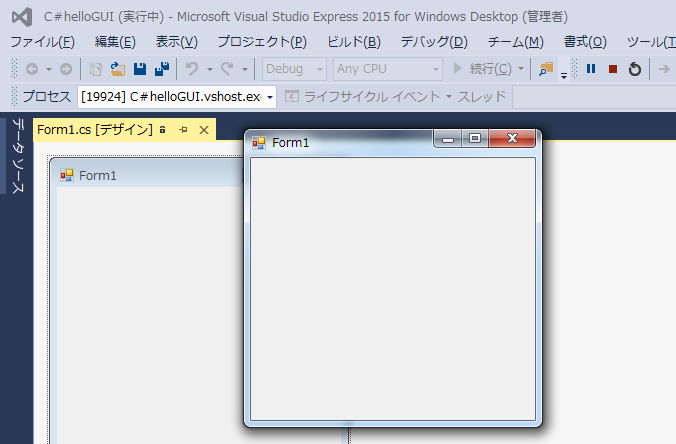676x444 pixels.
Task: Open the データソース side panel tab
Action: (18, 156)
